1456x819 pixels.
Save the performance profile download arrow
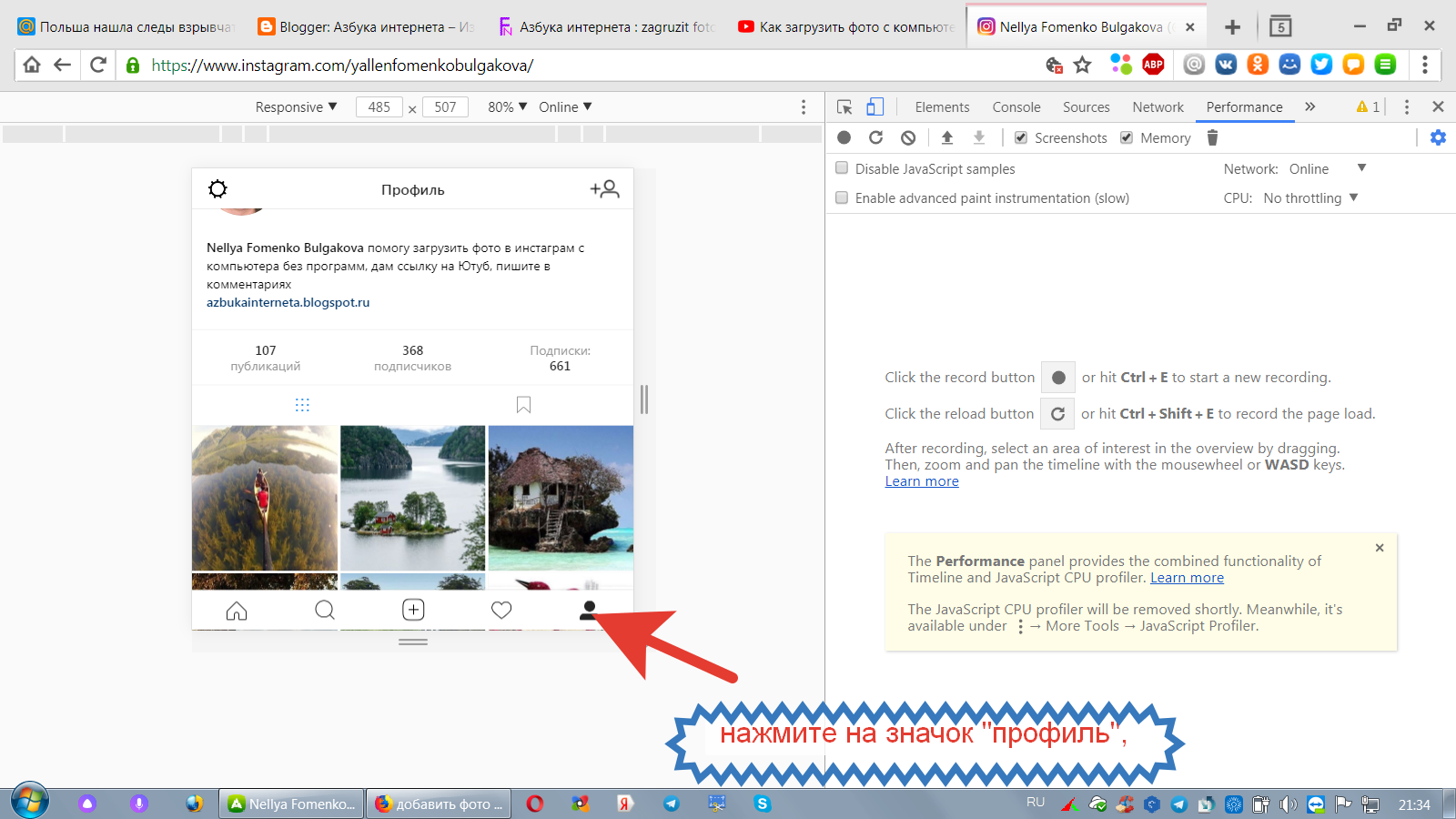(979, 137)
